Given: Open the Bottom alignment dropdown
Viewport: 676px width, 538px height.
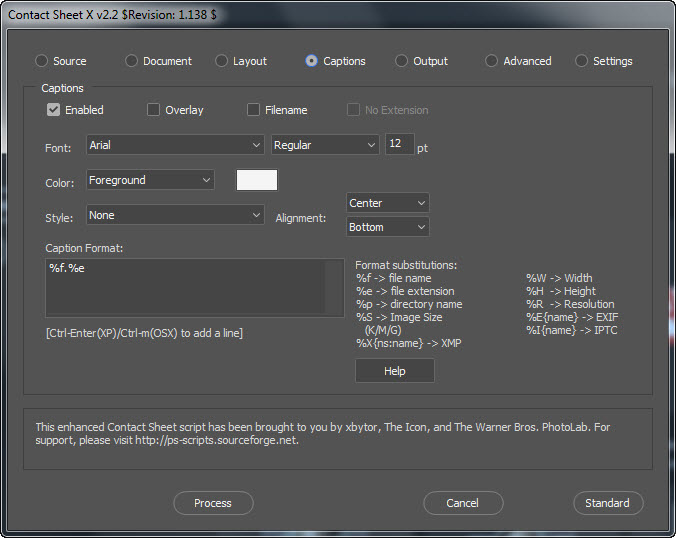Looking at the screenshot, I should point(387,227).
